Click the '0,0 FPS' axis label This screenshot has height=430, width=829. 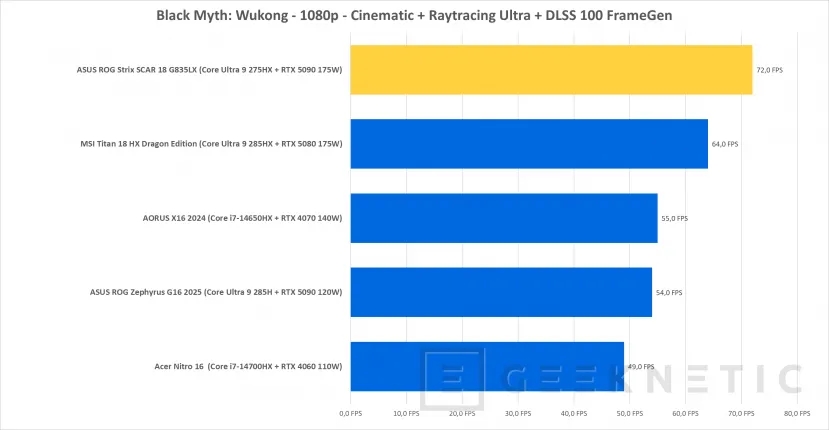(x=351, y=414)
